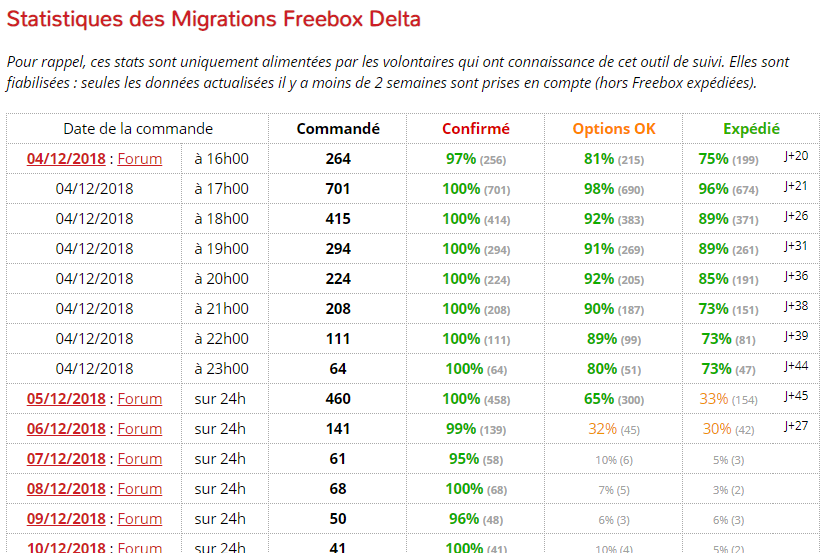
Task: Click the Options OK column header
Action: [614, 128]
